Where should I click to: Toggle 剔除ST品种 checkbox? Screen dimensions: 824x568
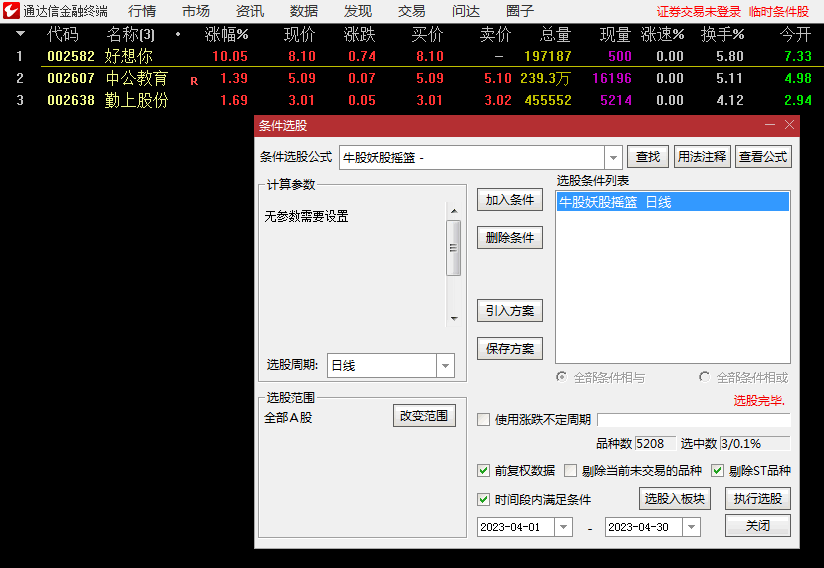pos(717,470)
